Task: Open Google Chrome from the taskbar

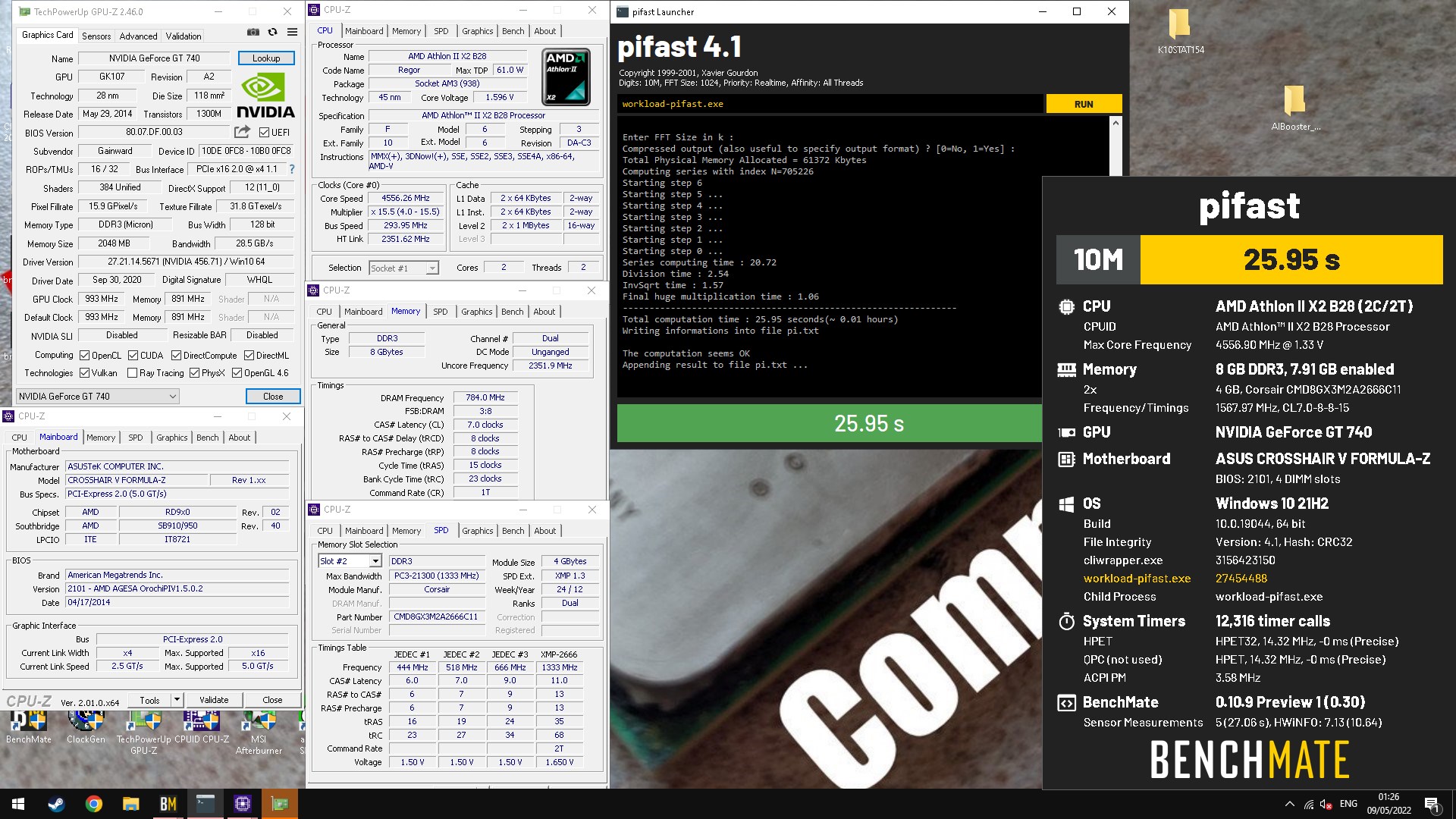Action: coord(93,804)
